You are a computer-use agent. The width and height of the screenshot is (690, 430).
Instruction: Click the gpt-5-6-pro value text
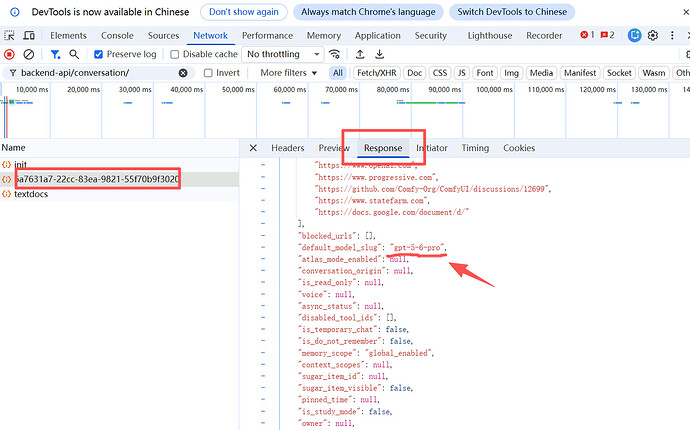coord(418,247)
